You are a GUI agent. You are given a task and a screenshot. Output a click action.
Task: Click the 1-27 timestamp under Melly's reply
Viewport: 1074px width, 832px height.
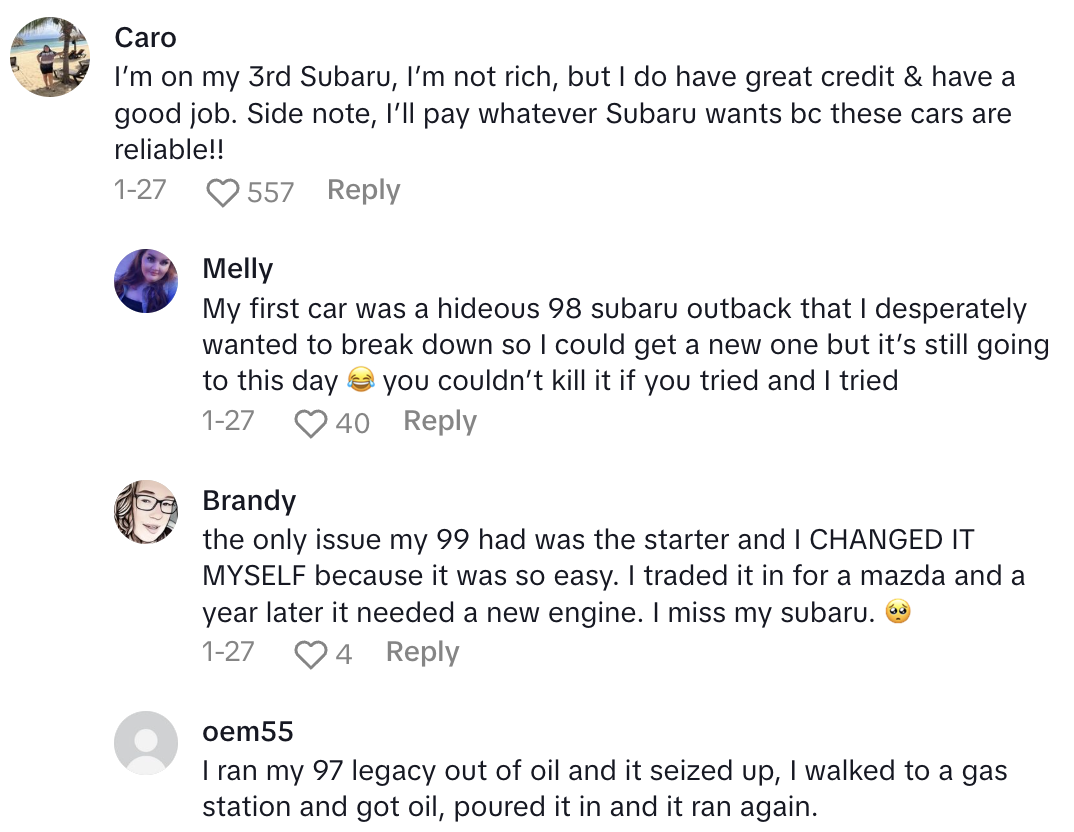tap(228, 421)
